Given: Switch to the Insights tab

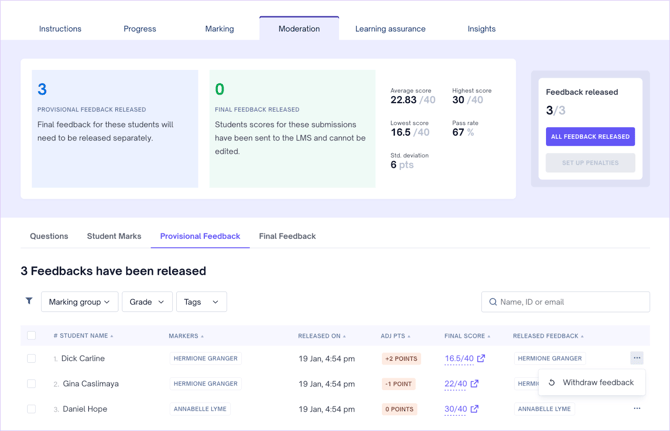Looking at the screenshot, I should coord(481,29).
